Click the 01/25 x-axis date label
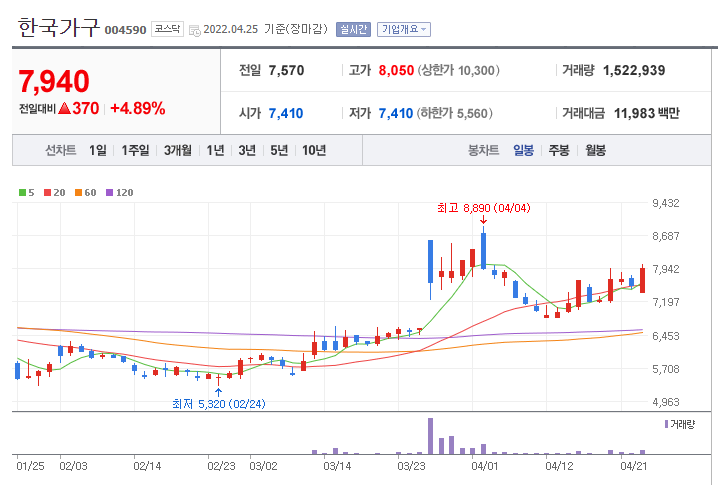718x485 pixels. 30,466
